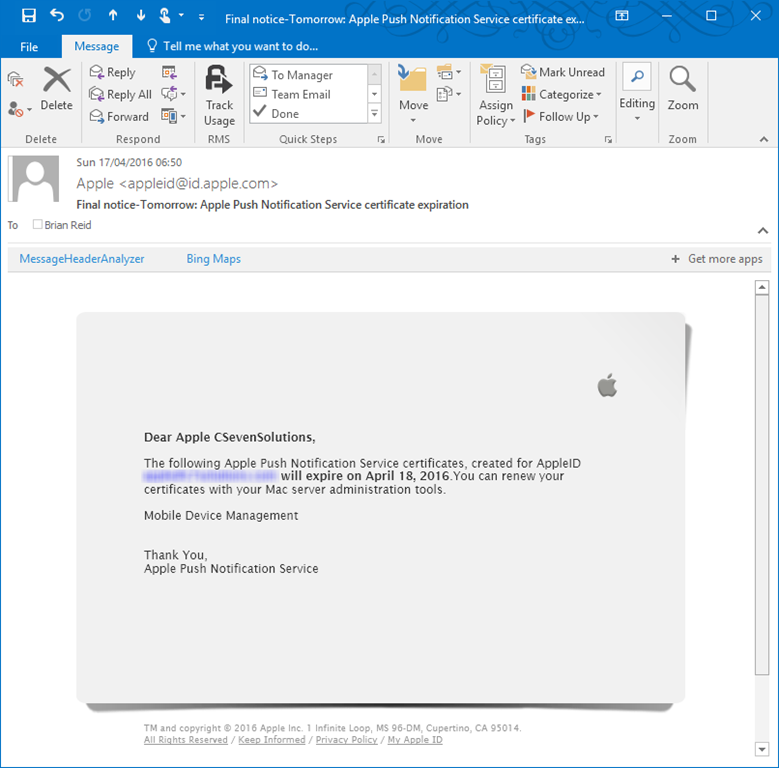Click the vertical scrollbar thumb
Viewport: 779px width, 768px height.
click(x=762, y=485)
